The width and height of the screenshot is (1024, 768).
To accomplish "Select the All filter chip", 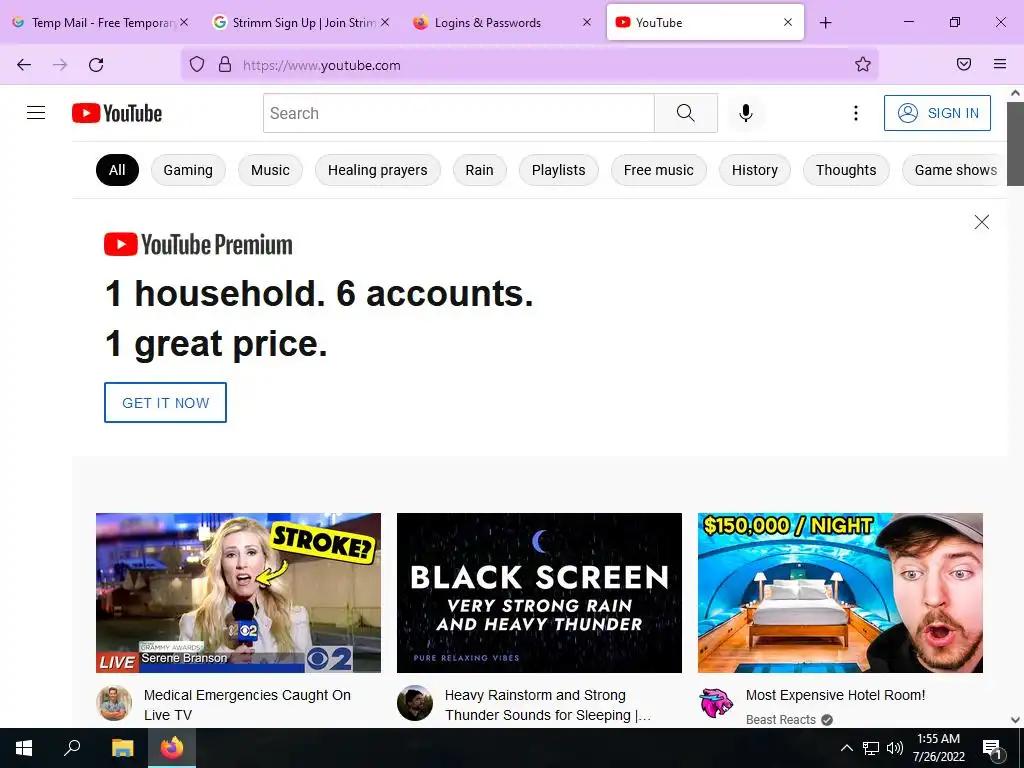I will (117, 170).
